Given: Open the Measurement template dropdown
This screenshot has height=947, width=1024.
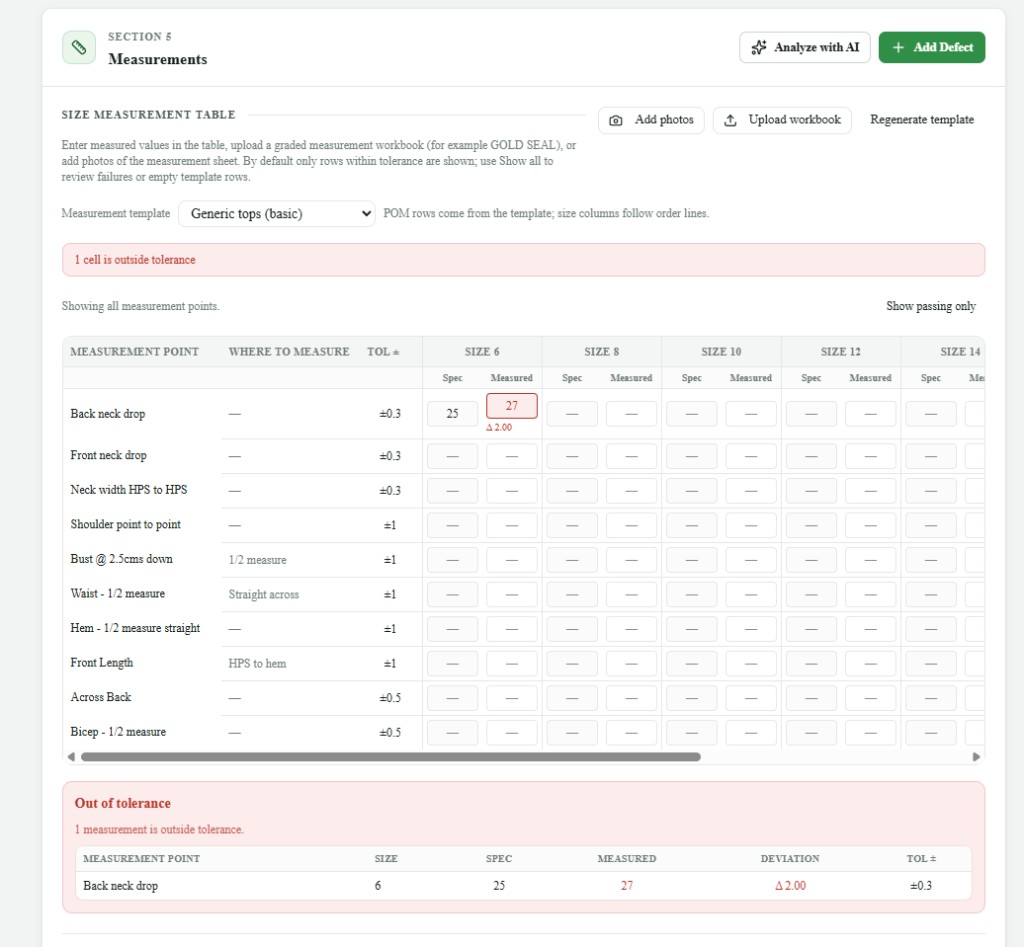Looking at the screenshot, I should tap(277, 214).
